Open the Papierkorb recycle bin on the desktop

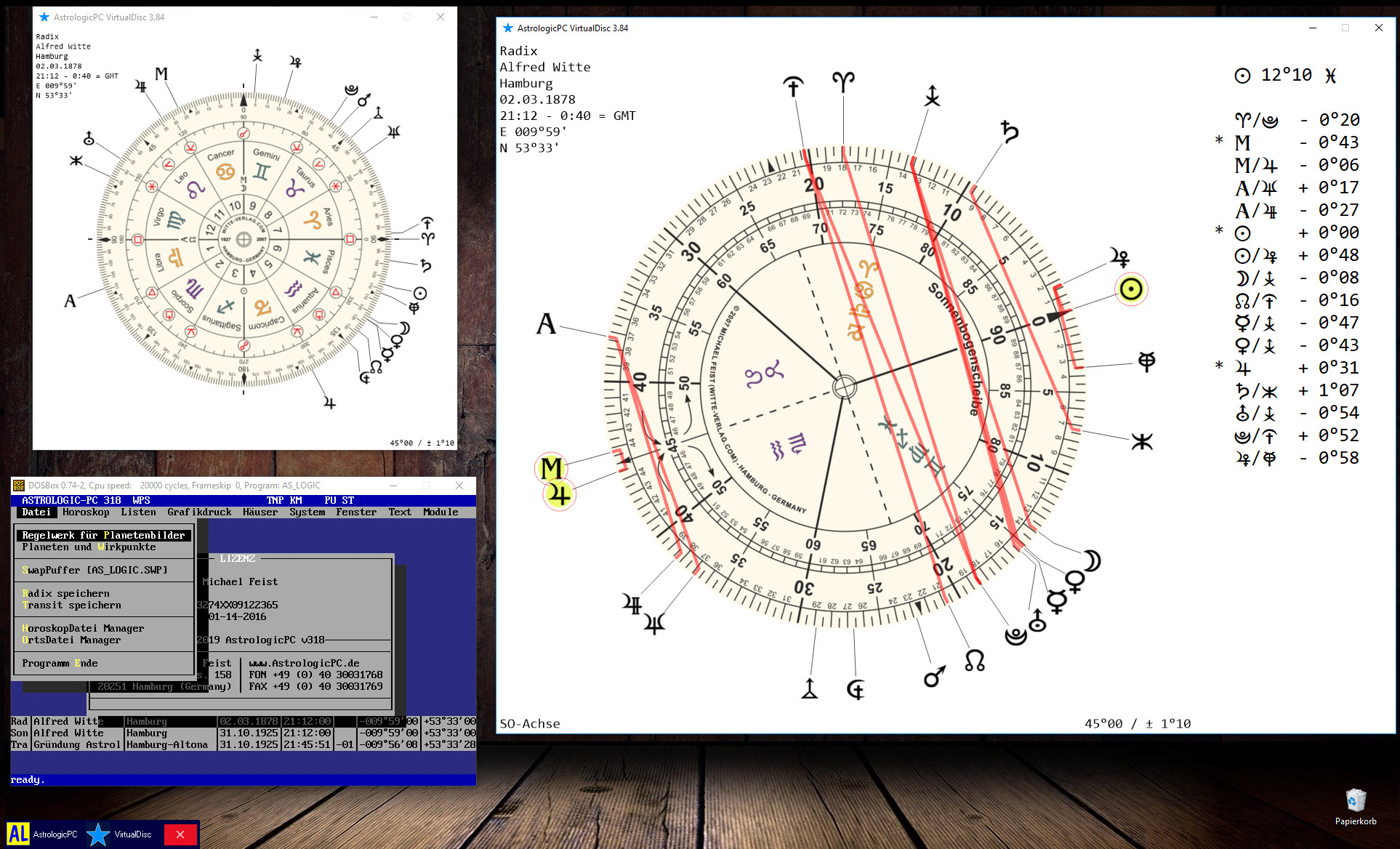[1356, 808]
